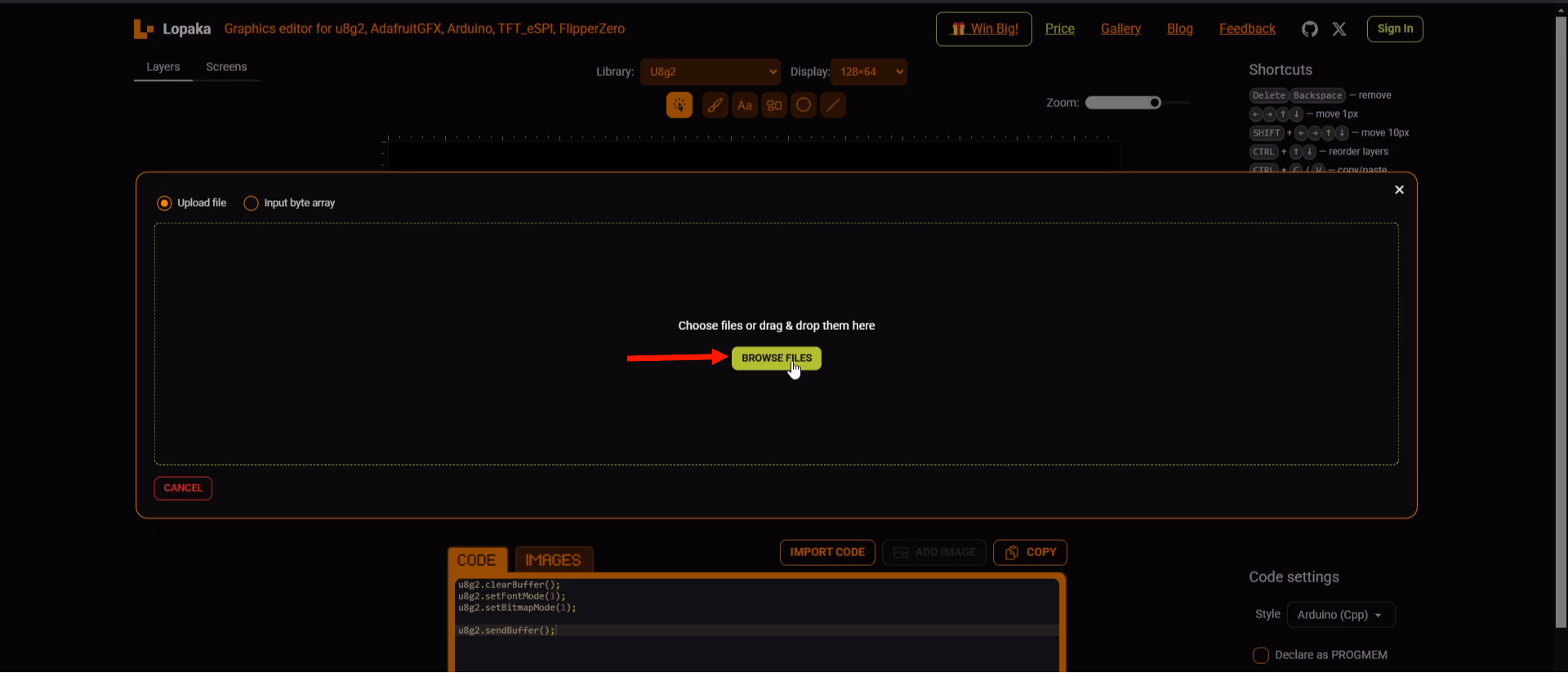Image resolution: width=1568 pixels, height=673 pixels.
Task: Open the X (Twitter) icon link
Action: 1339,29
